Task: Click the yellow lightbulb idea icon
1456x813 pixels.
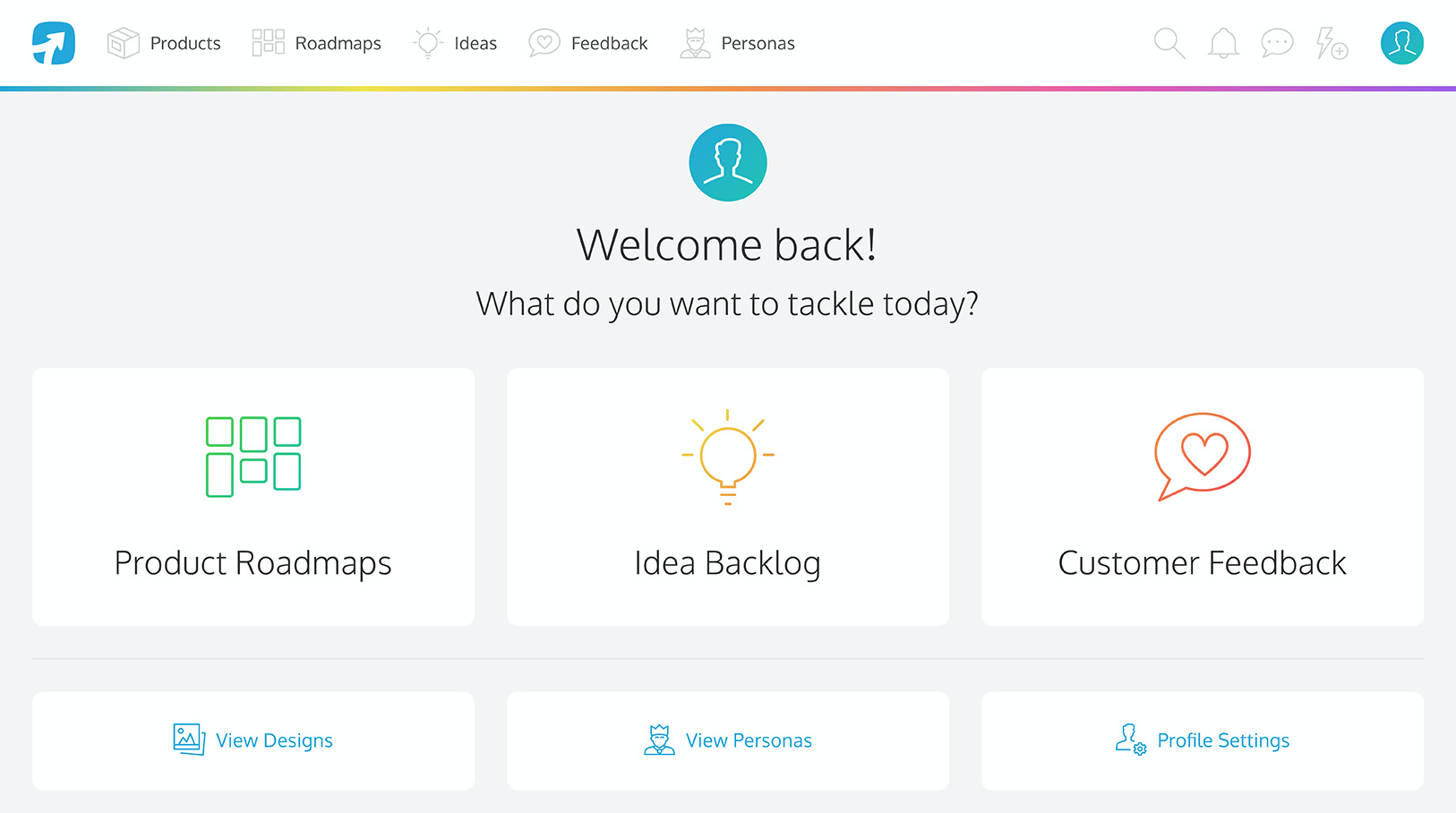Action: pyautogui.click(x=728, y=458)
